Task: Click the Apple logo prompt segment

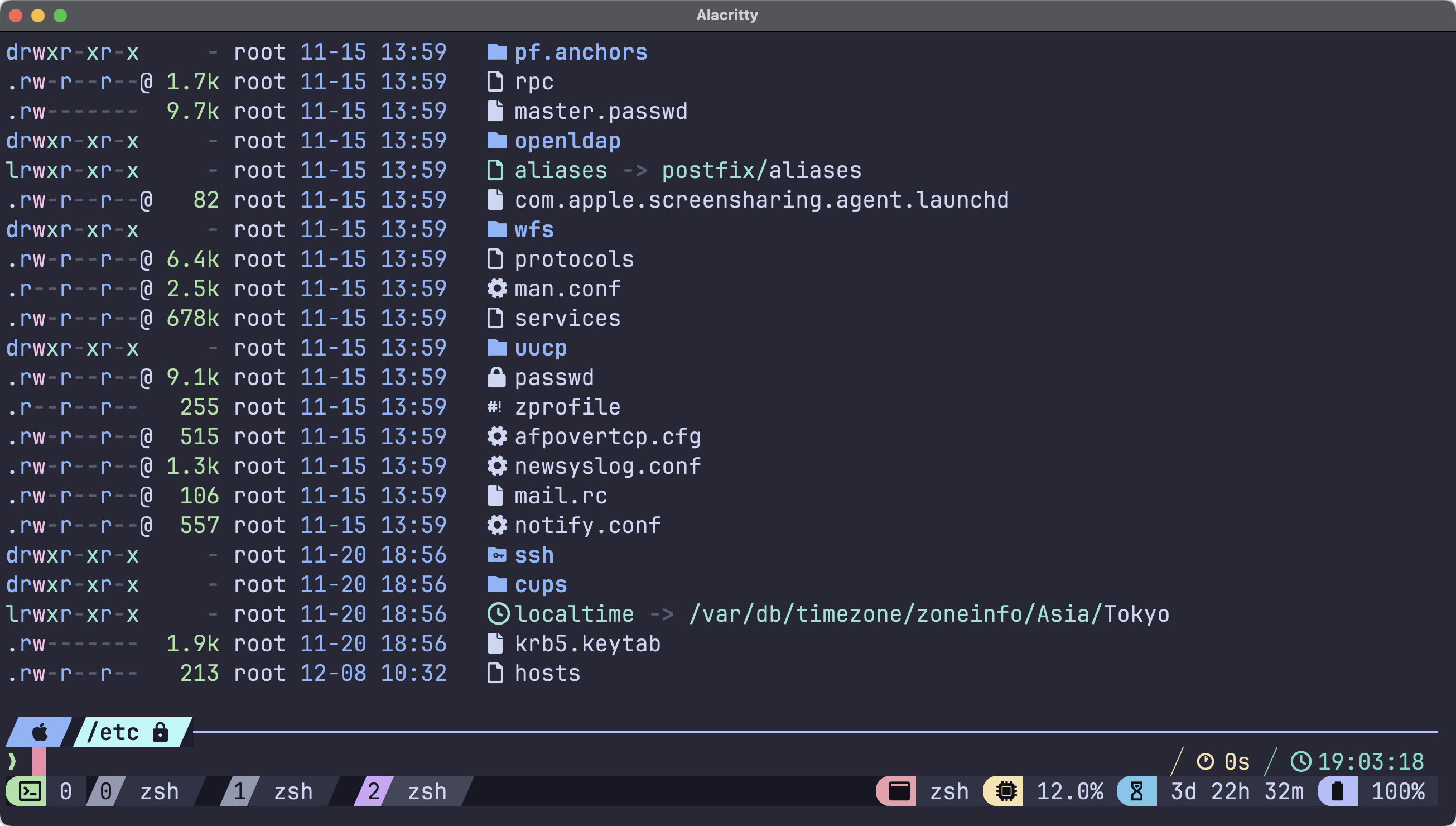Action: click(40, 732)
